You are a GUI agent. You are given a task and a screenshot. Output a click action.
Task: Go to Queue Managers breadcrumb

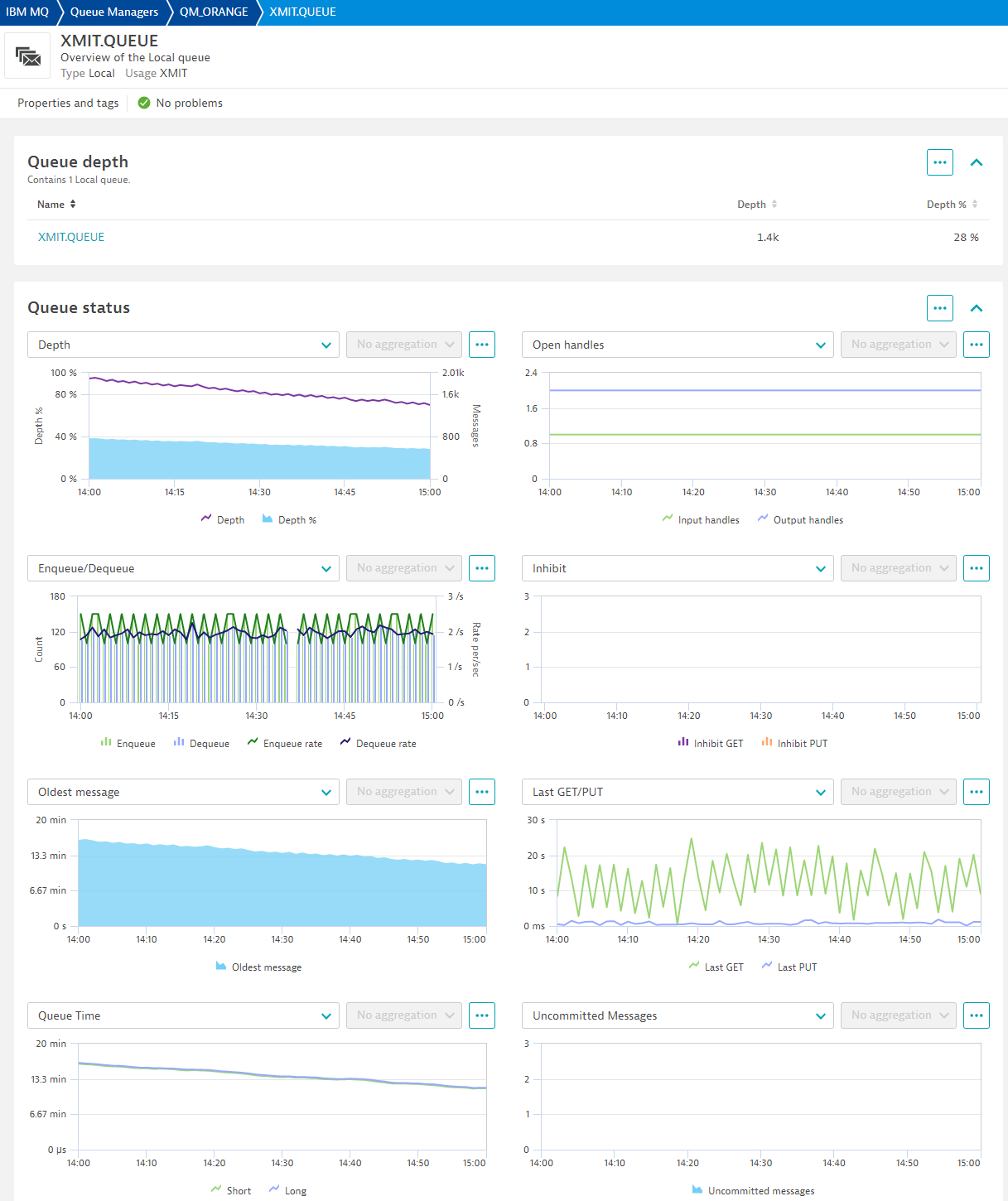113,12
